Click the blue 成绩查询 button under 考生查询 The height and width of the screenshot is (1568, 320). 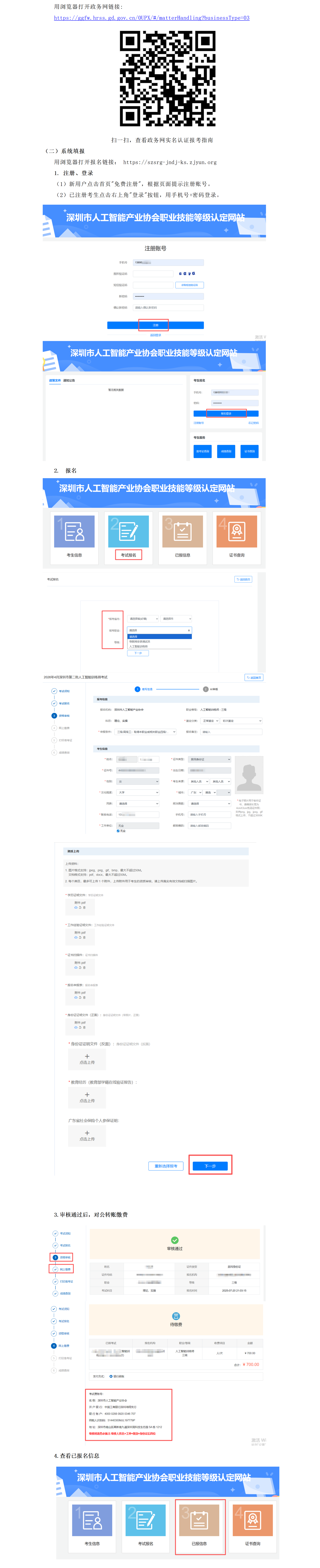pos(226,451)
